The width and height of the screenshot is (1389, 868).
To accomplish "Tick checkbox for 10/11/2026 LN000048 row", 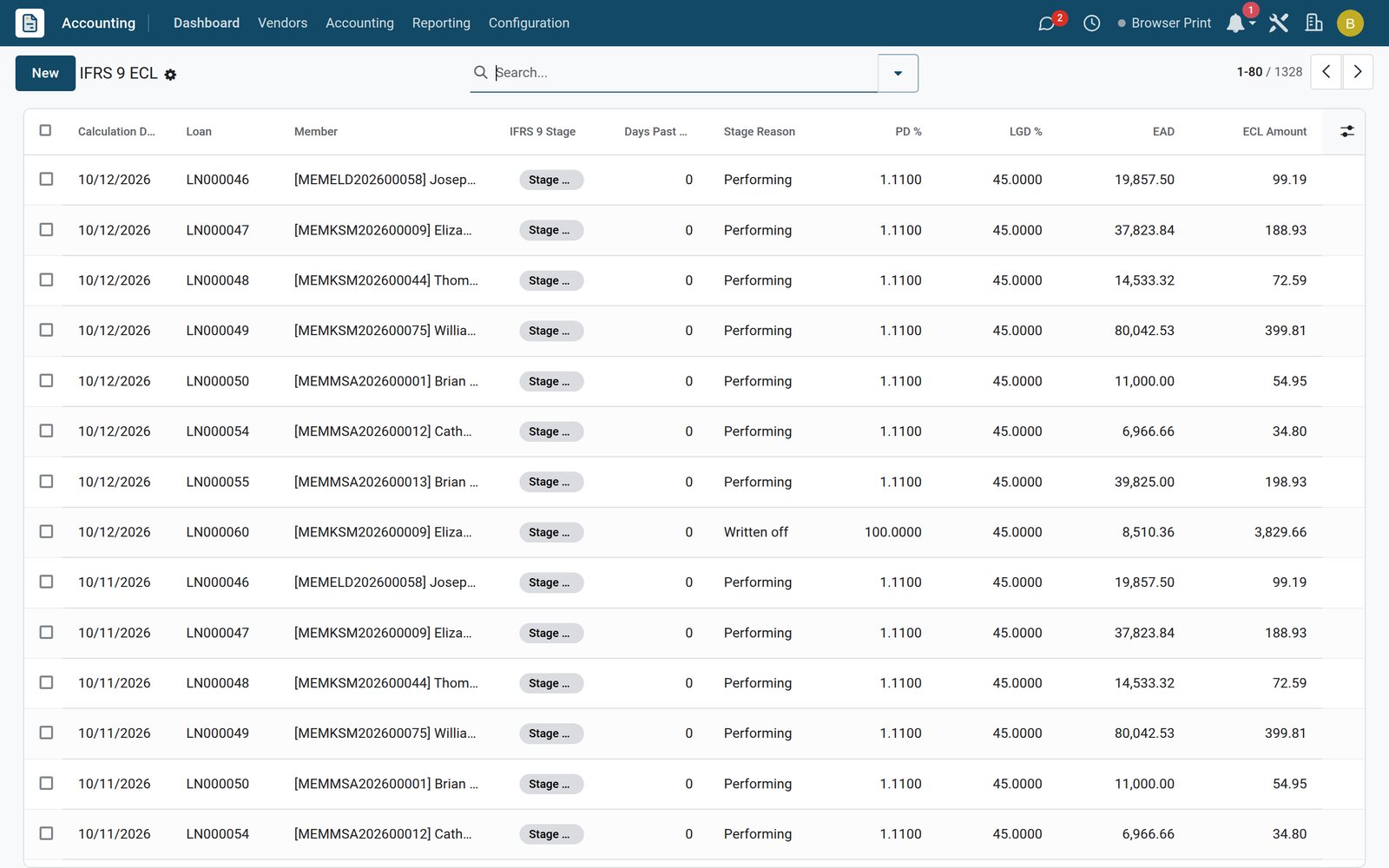I will coord(46,682).
